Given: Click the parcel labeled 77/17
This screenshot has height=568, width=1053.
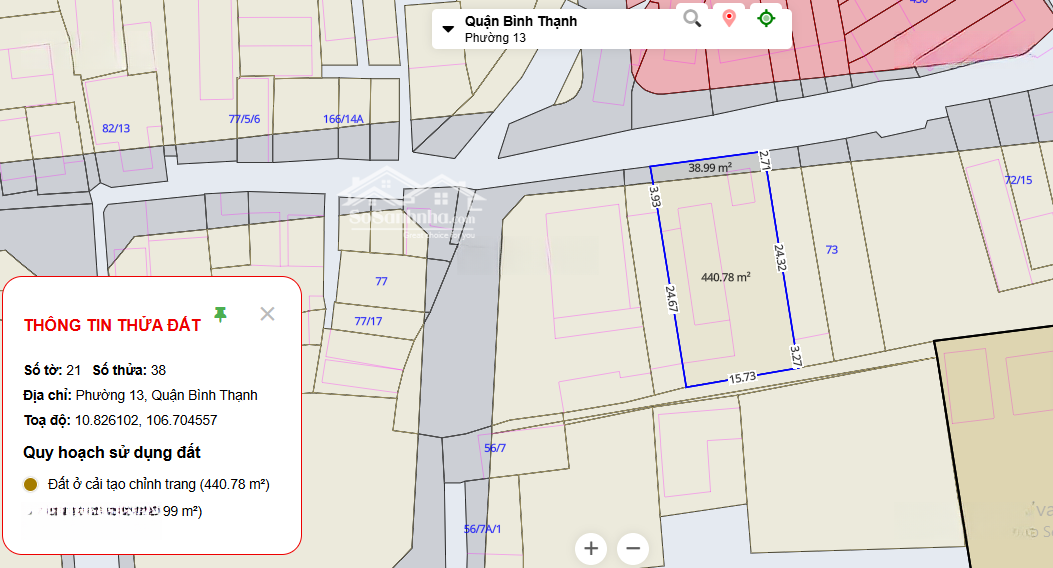Looking at the screenshot, I should click(368, 321).
